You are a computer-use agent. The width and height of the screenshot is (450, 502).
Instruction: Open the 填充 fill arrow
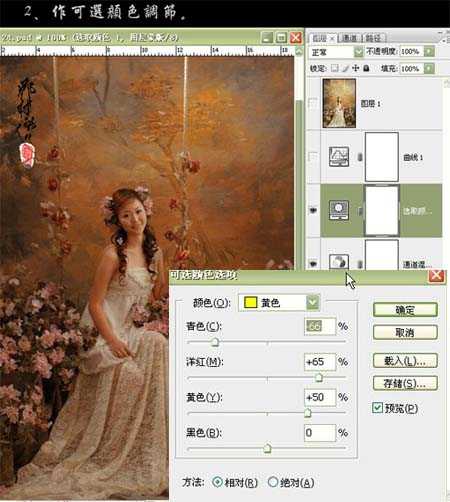[429, 69]
